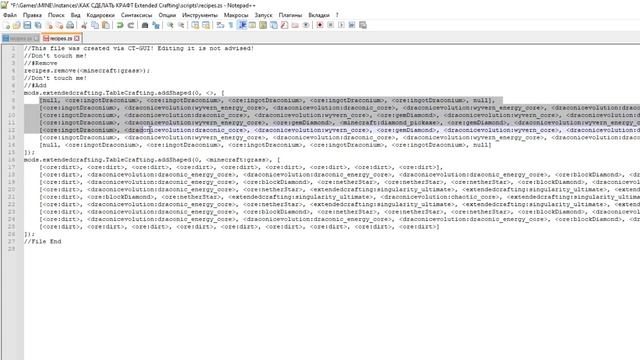Screen dimensions: 640x360
Task: Open Folder as Workspace toolbar icon
Action: pos(295,25)
